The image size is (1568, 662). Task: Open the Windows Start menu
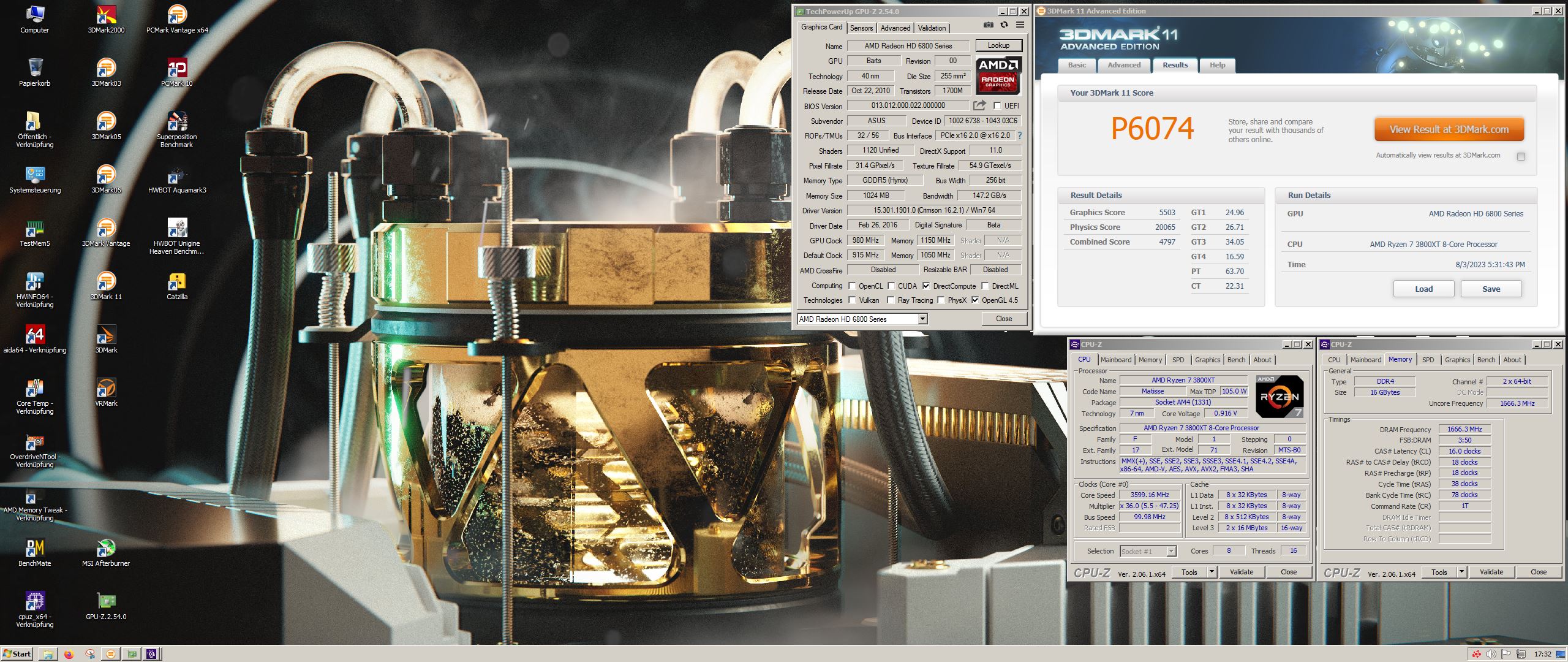point(17,654)
